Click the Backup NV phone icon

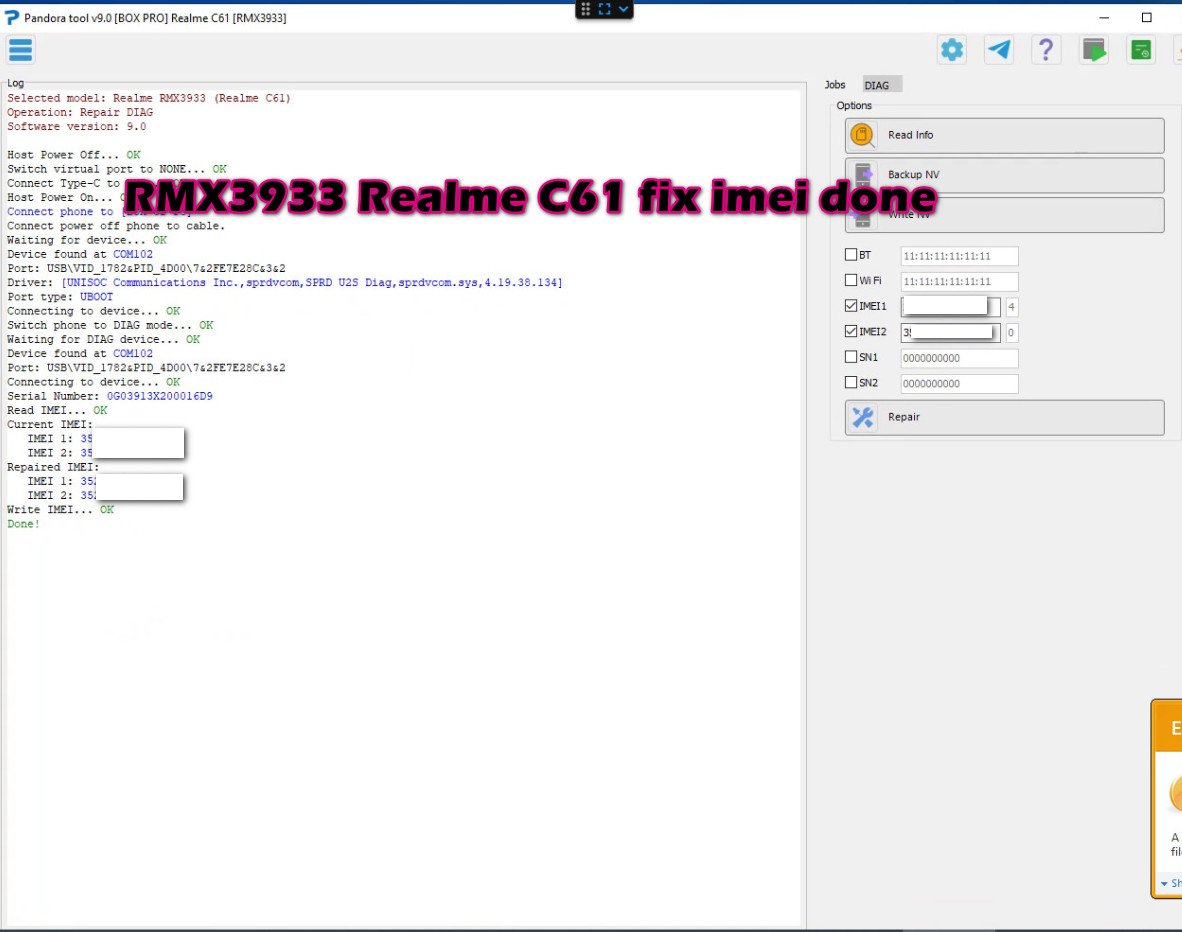click(x=861, y=175)
